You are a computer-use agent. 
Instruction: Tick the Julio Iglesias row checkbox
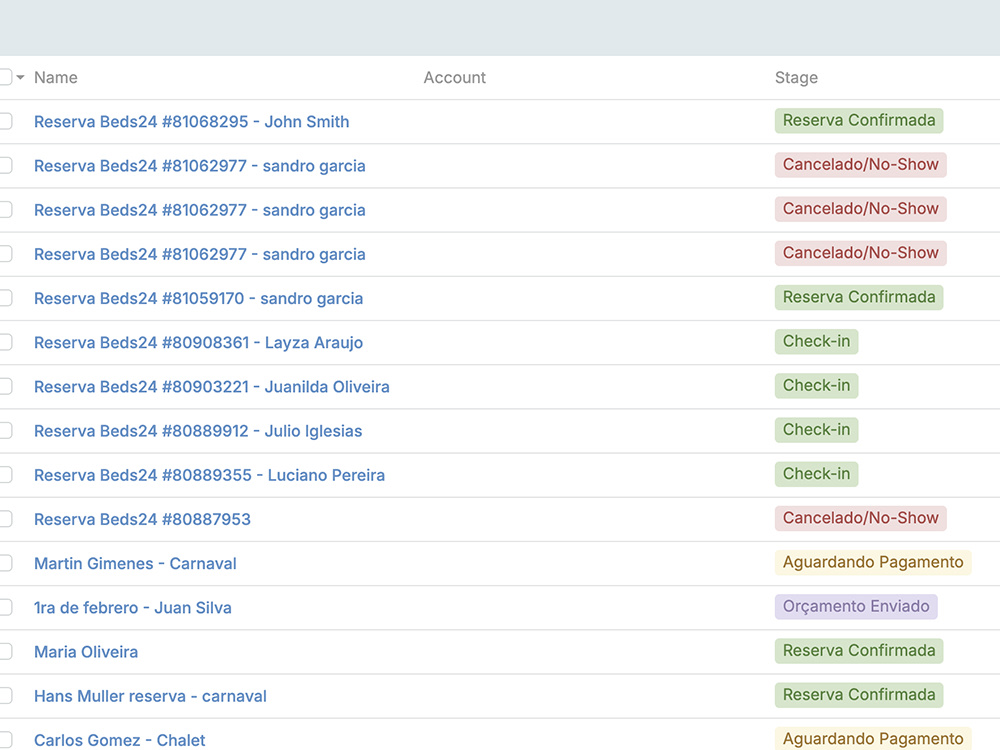(x=5, y=430)
